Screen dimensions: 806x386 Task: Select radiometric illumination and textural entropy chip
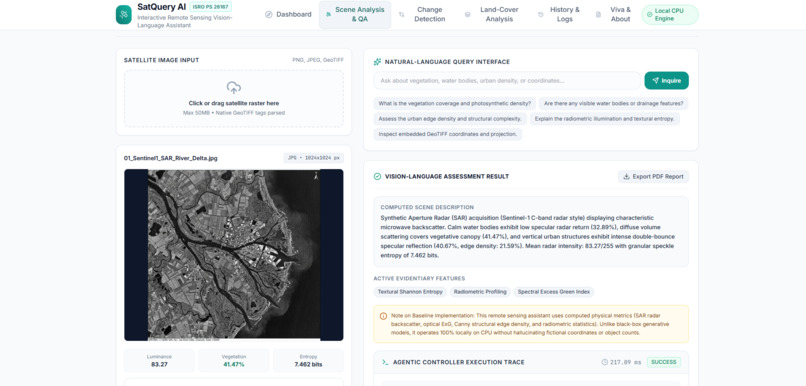[604, 119]
